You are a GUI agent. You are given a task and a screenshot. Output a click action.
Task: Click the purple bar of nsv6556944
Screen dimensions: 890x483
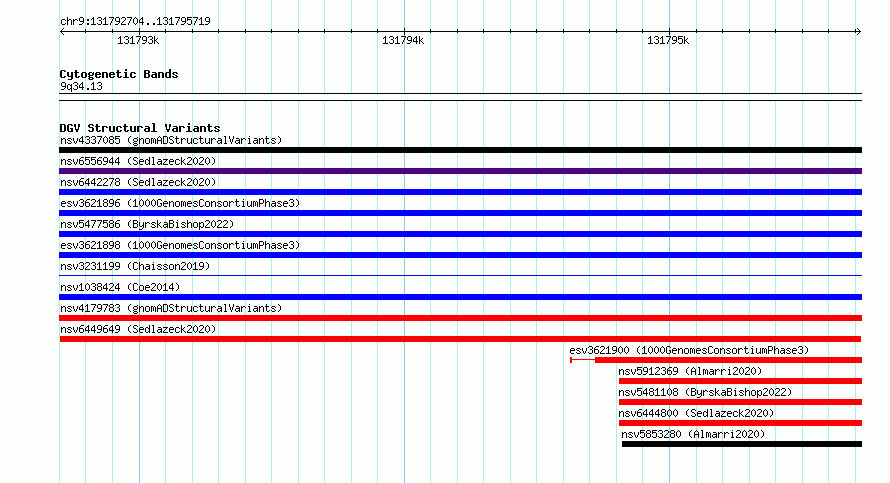(460, 171)
